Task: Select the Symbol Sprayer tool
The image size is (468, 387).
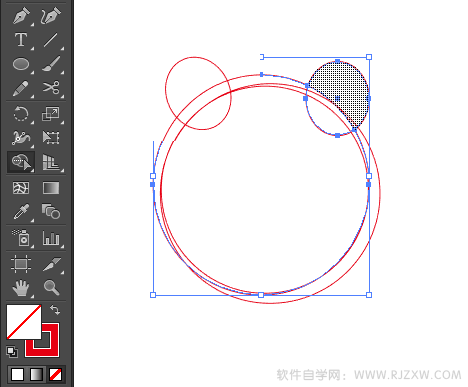Action: click(21, 237)
